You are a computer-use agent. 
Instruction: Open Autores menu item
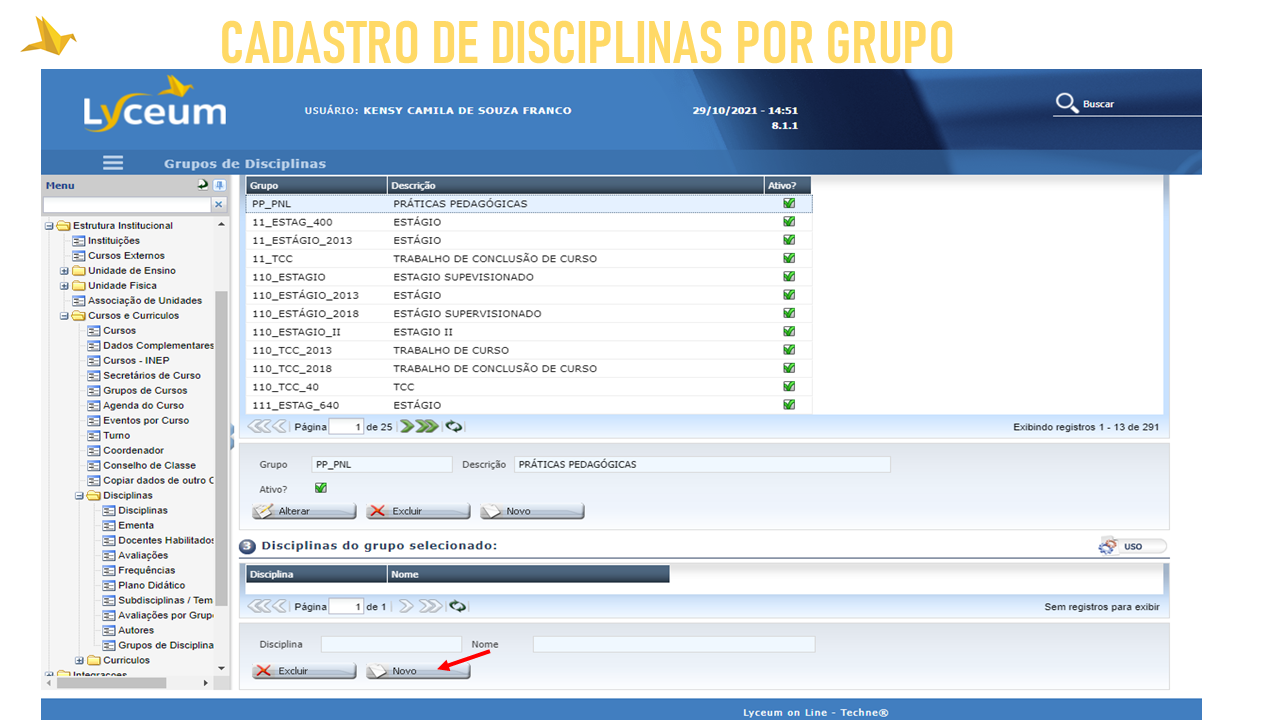point(135,630)
